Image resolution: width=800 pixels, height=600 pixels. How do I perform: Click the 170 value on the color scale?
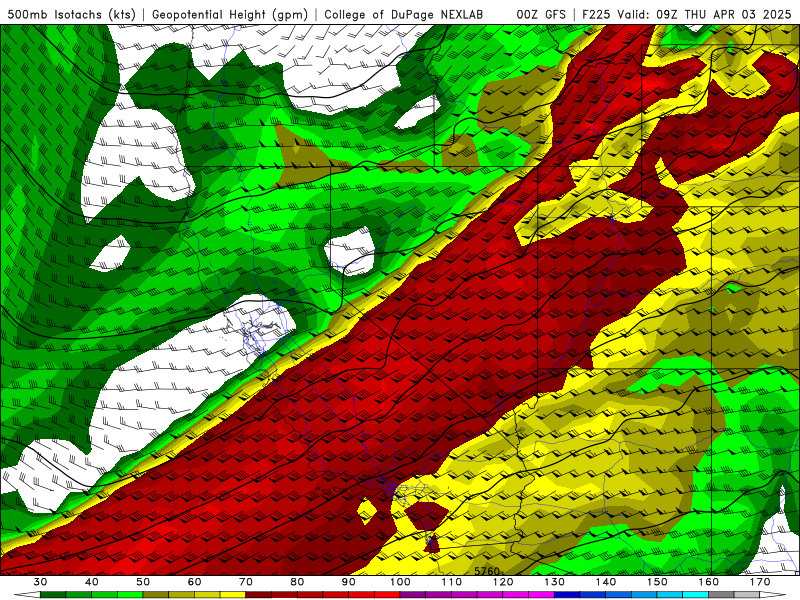tap(760, 582)
